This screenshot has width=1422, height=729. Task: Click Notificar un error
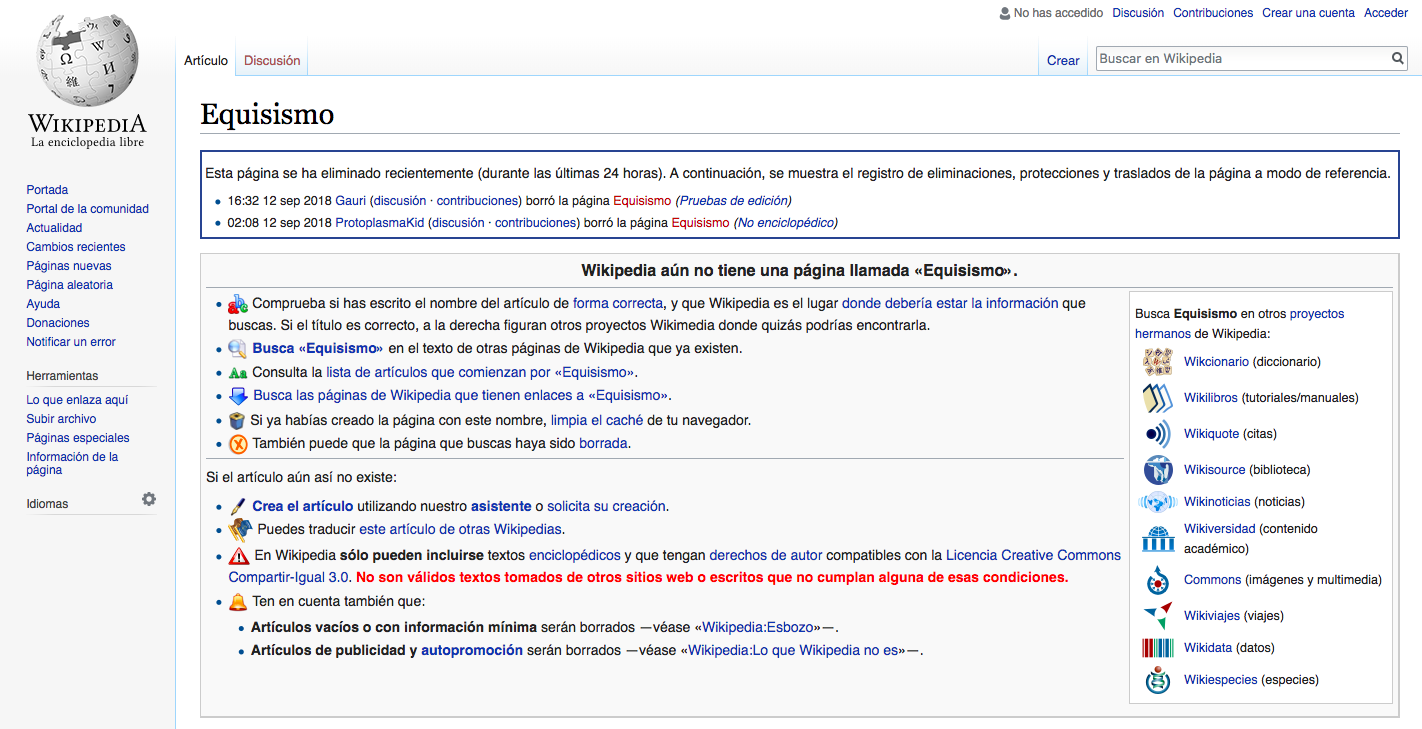71,342
